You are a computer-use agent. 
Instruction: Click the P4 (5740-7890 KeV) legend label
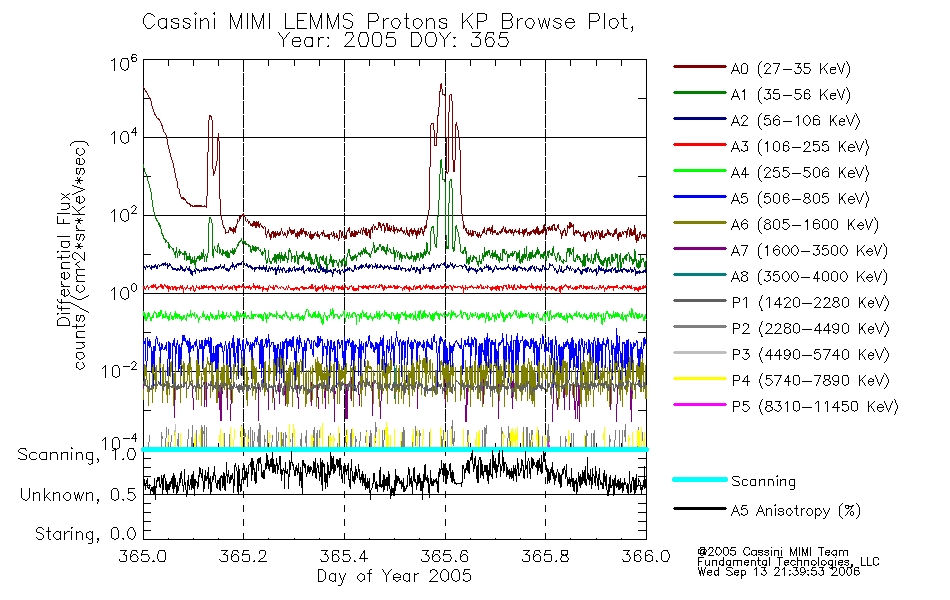tap(810, 381)
